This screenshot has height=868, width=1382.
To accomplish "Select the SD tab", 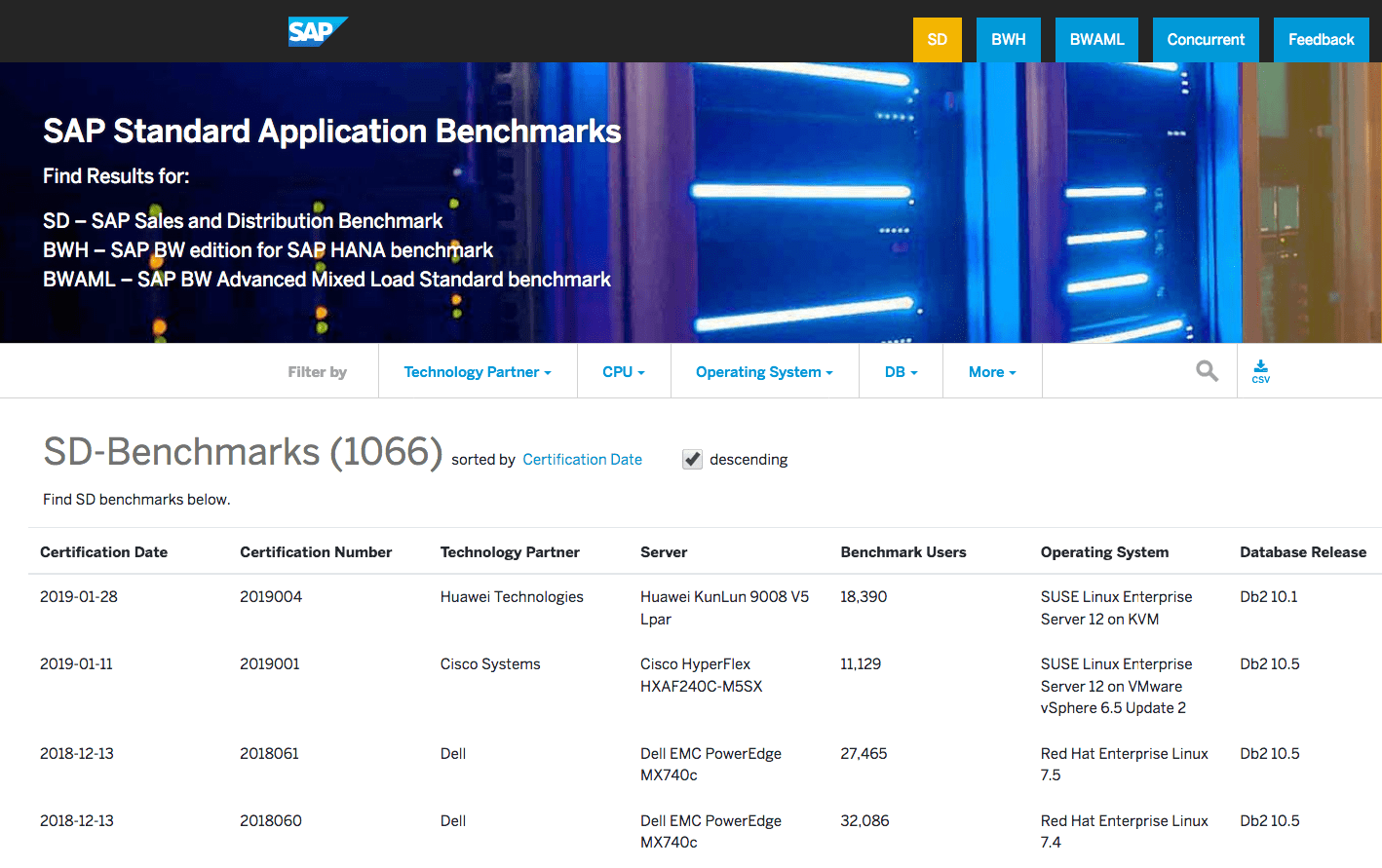I will tap(938, 40).
